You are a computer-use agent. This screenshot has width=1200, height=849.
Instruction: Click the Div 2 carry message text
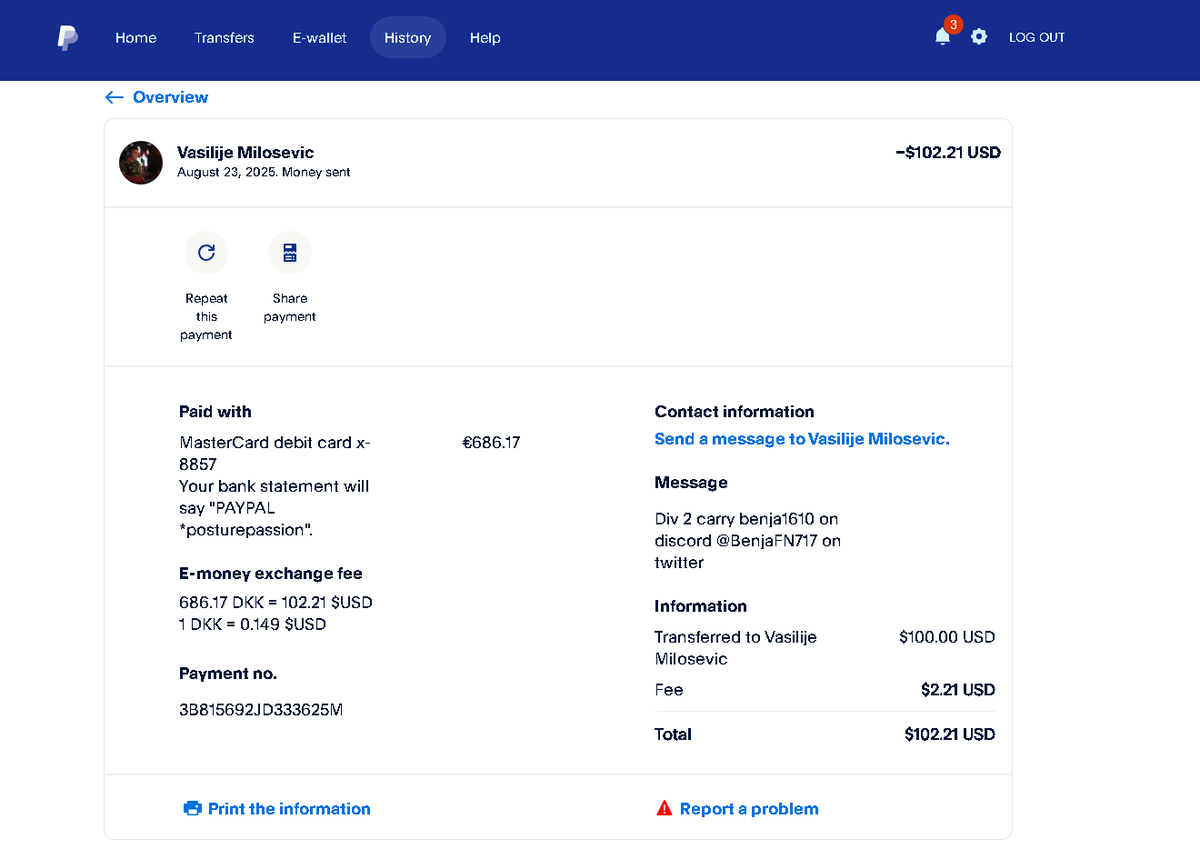click(748, 541)
